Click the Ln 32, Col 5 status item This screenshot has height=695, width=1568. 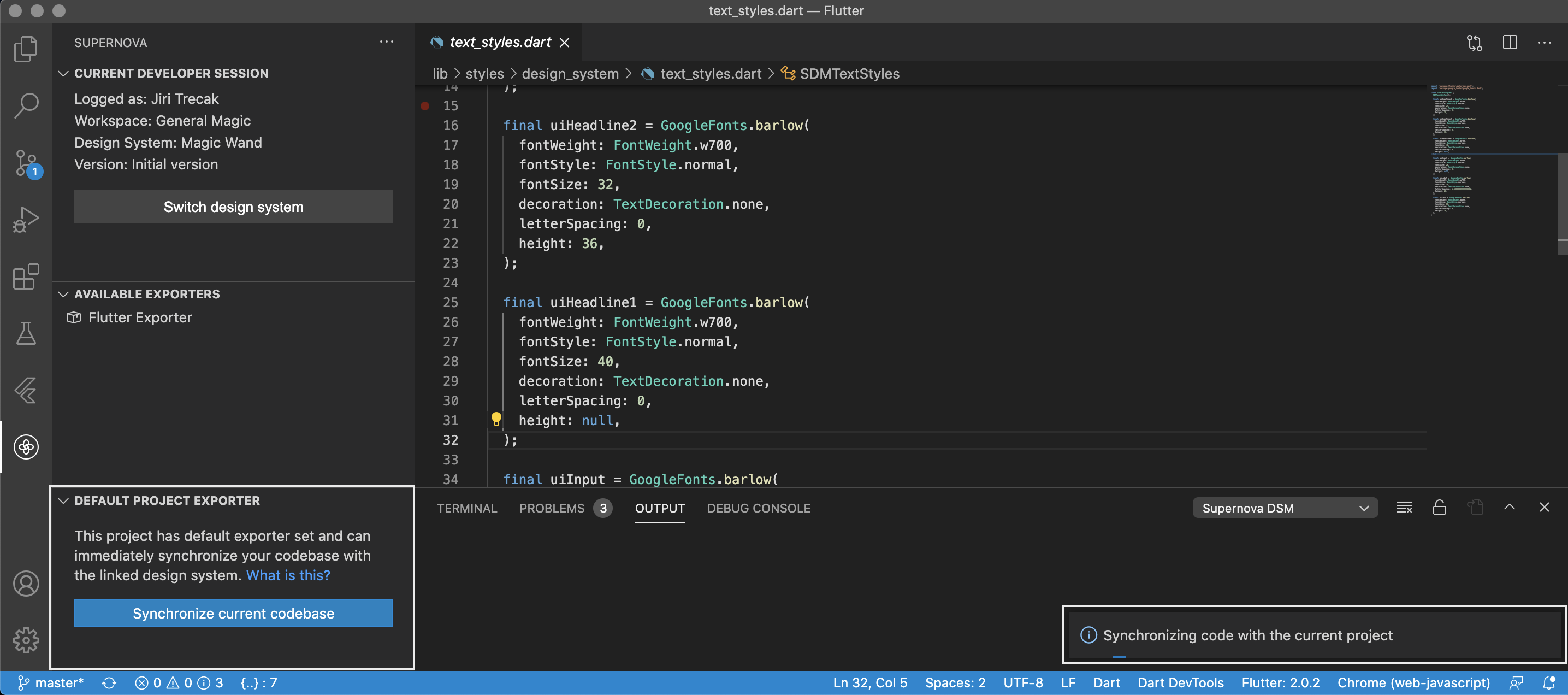pyautogui.click(x=870, y=683)
